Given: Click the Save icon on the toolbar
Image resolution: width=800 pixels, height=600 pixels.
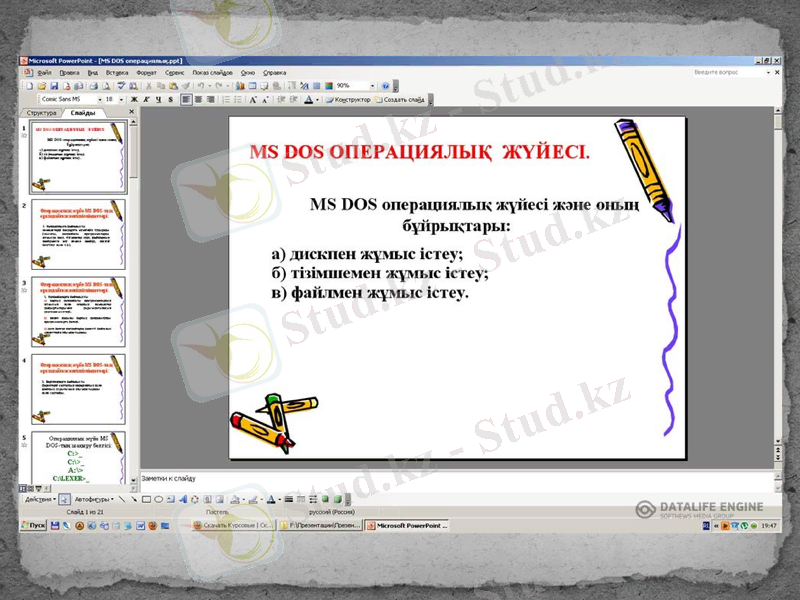Looking at the screenshot, I should point(56,84).
